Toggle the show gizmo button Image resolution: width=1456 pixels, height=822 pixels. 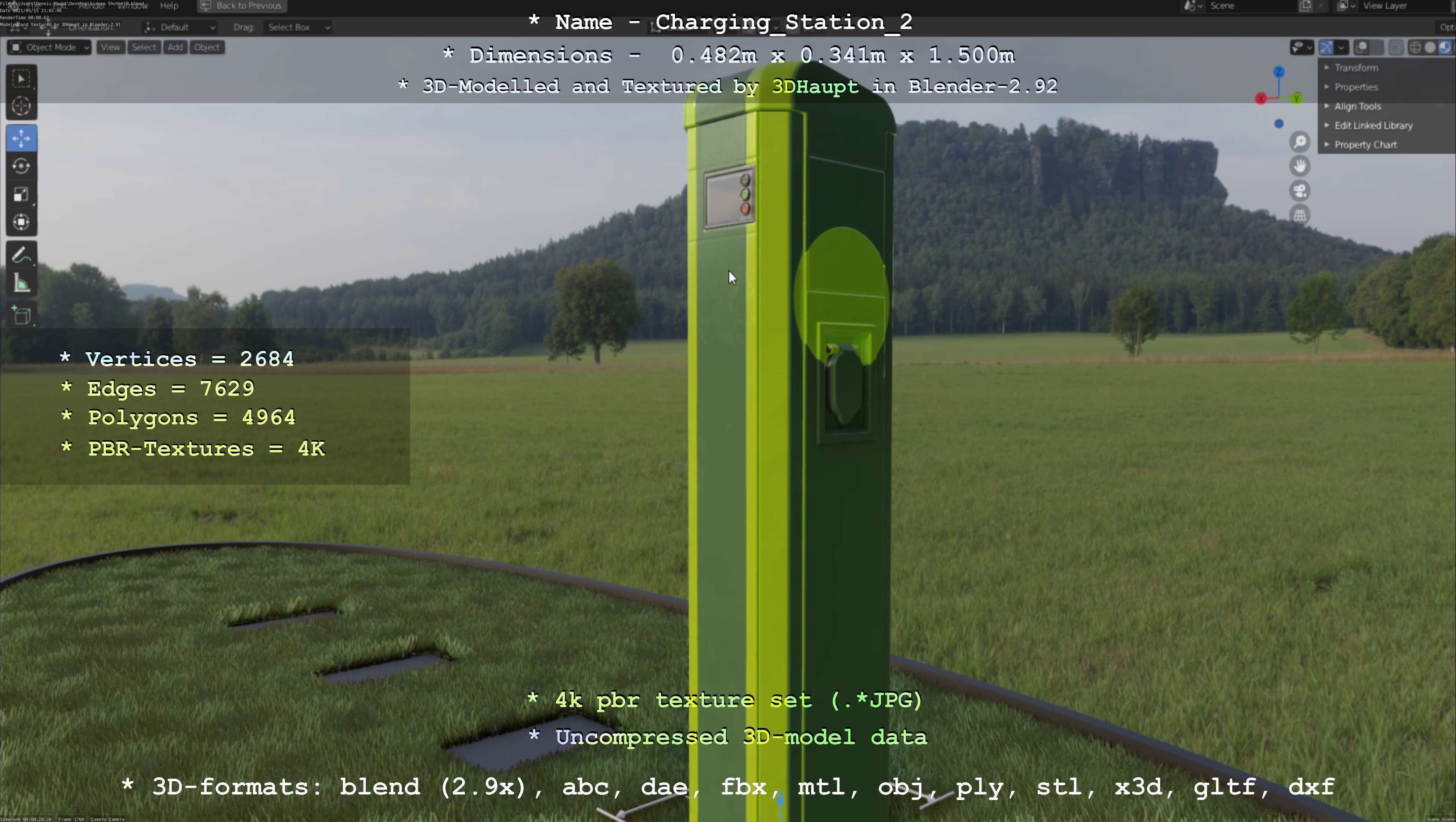pos(1326,47)
